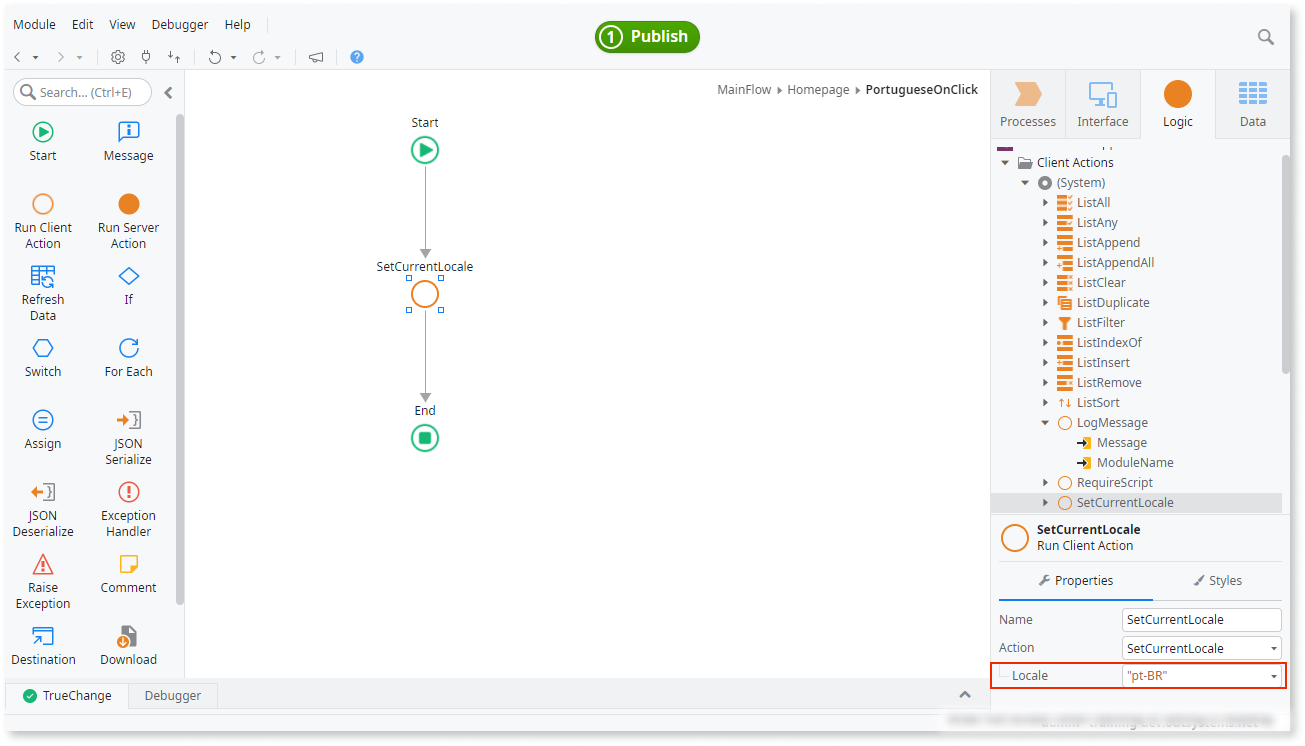The height and width of the screenshot is (746, 1305).
Task: Open the Locale value dropdown
Action: [1275, 675]
